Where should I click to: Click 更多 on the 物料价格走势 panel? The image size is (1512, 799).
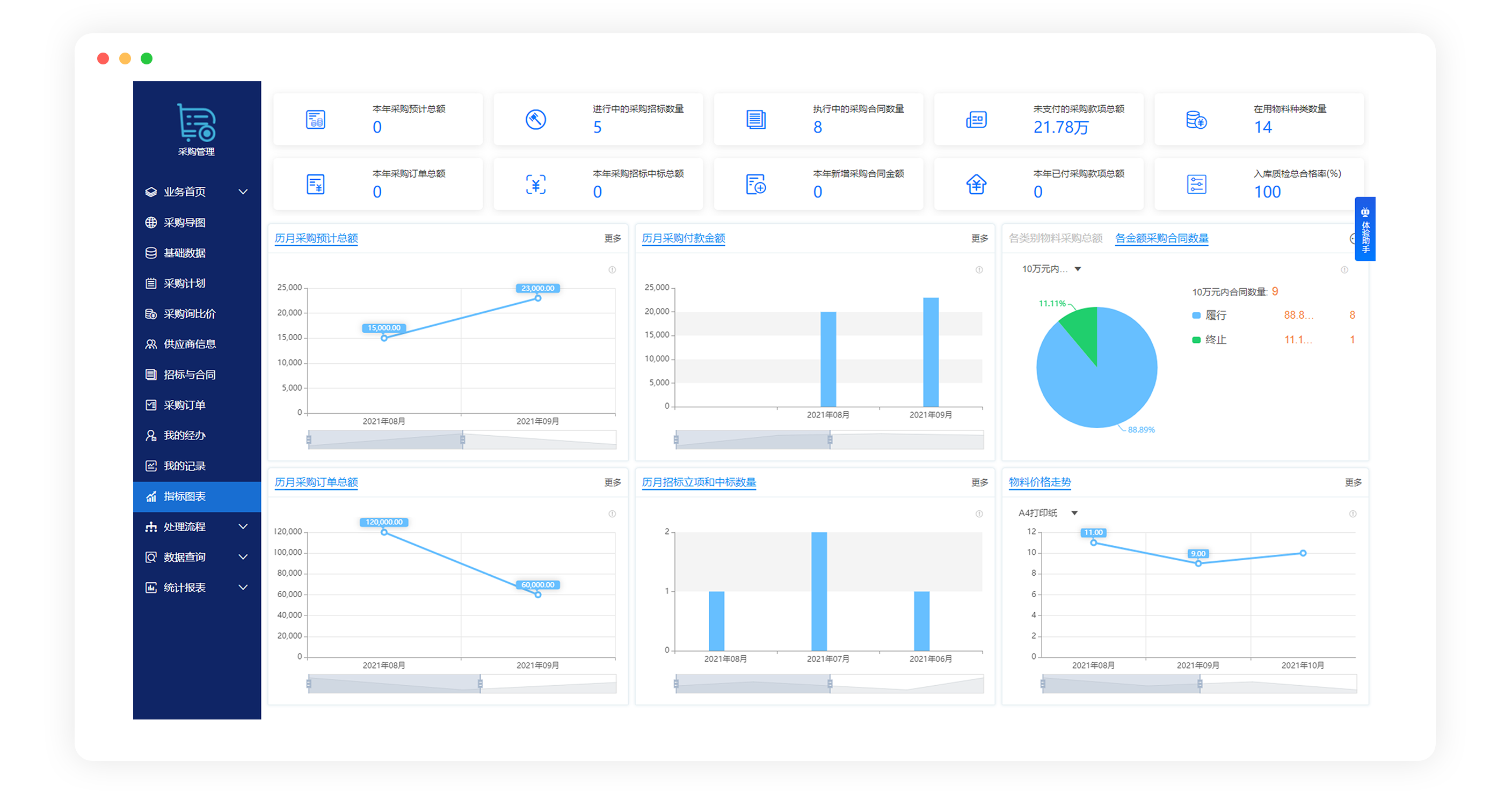click(x=1353, y=482)
